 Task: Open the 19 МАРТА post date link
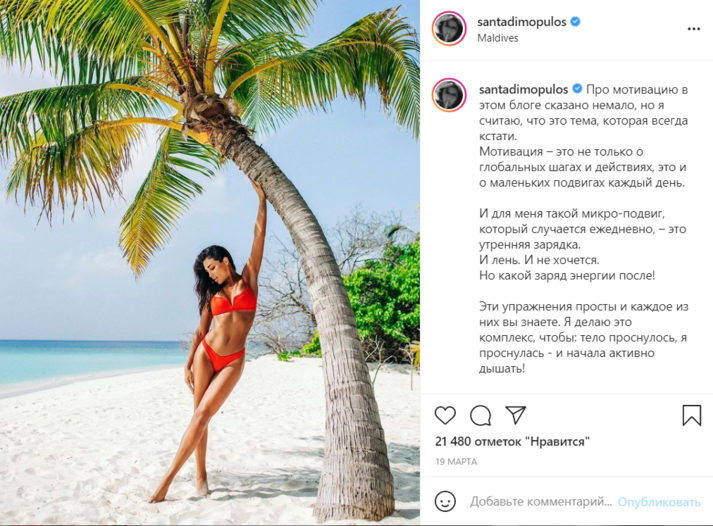click(x=456, y=461)
